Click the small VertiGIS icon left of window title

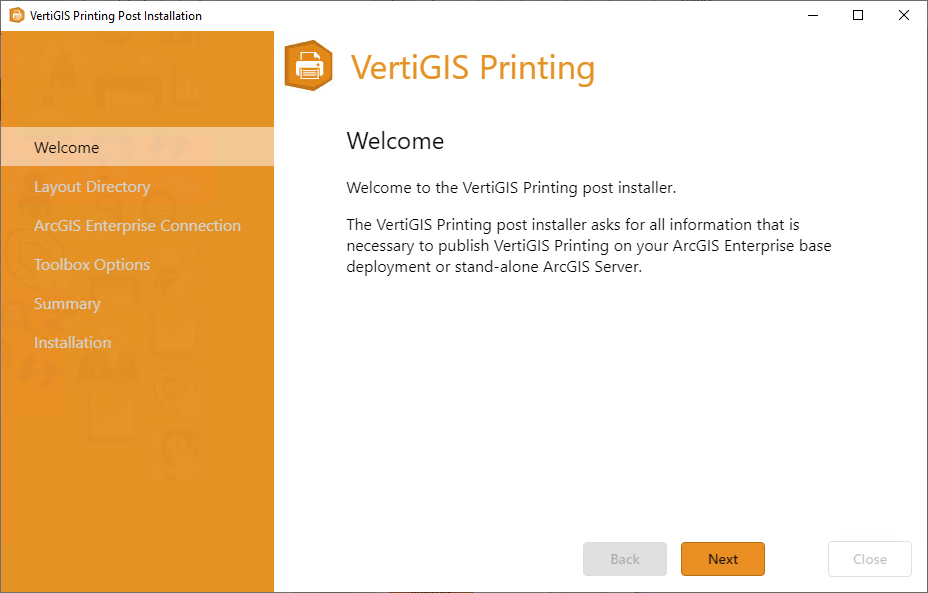coord(17,15)
